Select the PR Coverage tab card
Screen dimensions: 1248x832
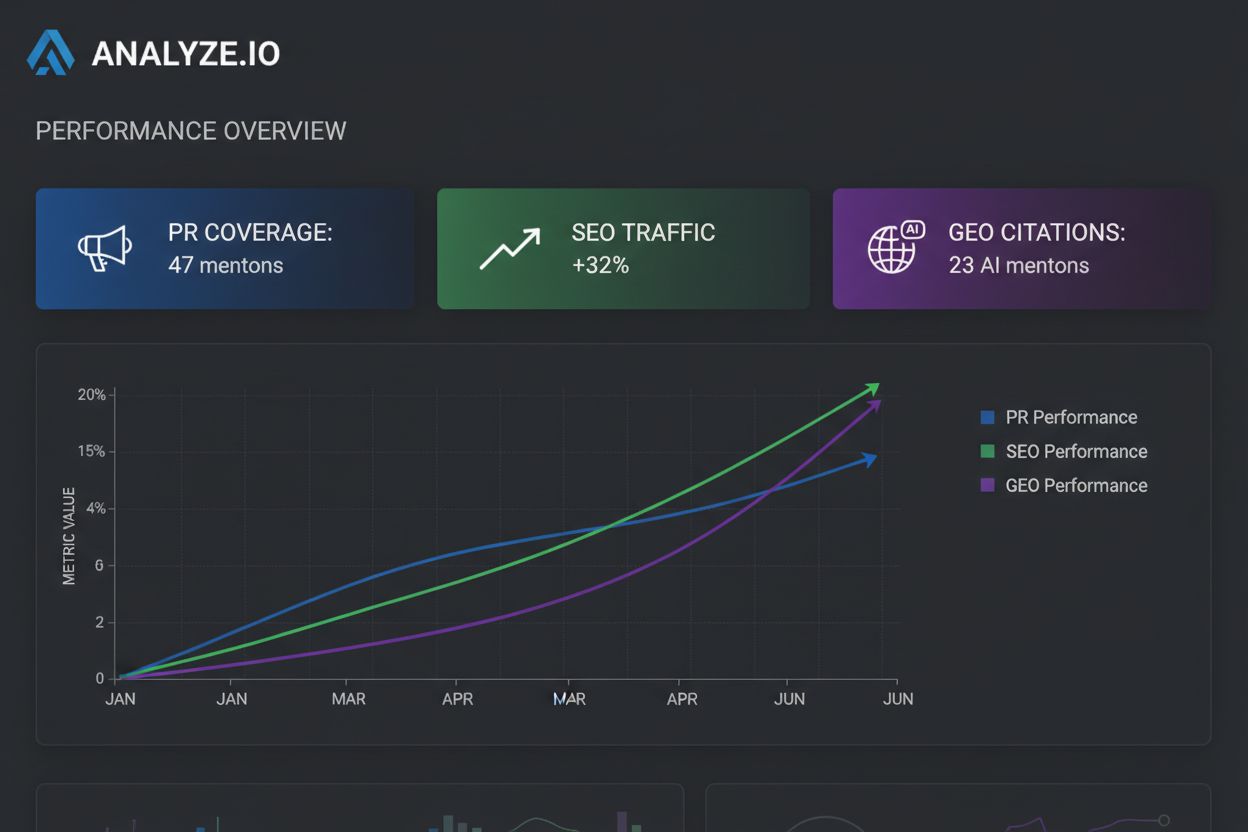coord(224,248)
